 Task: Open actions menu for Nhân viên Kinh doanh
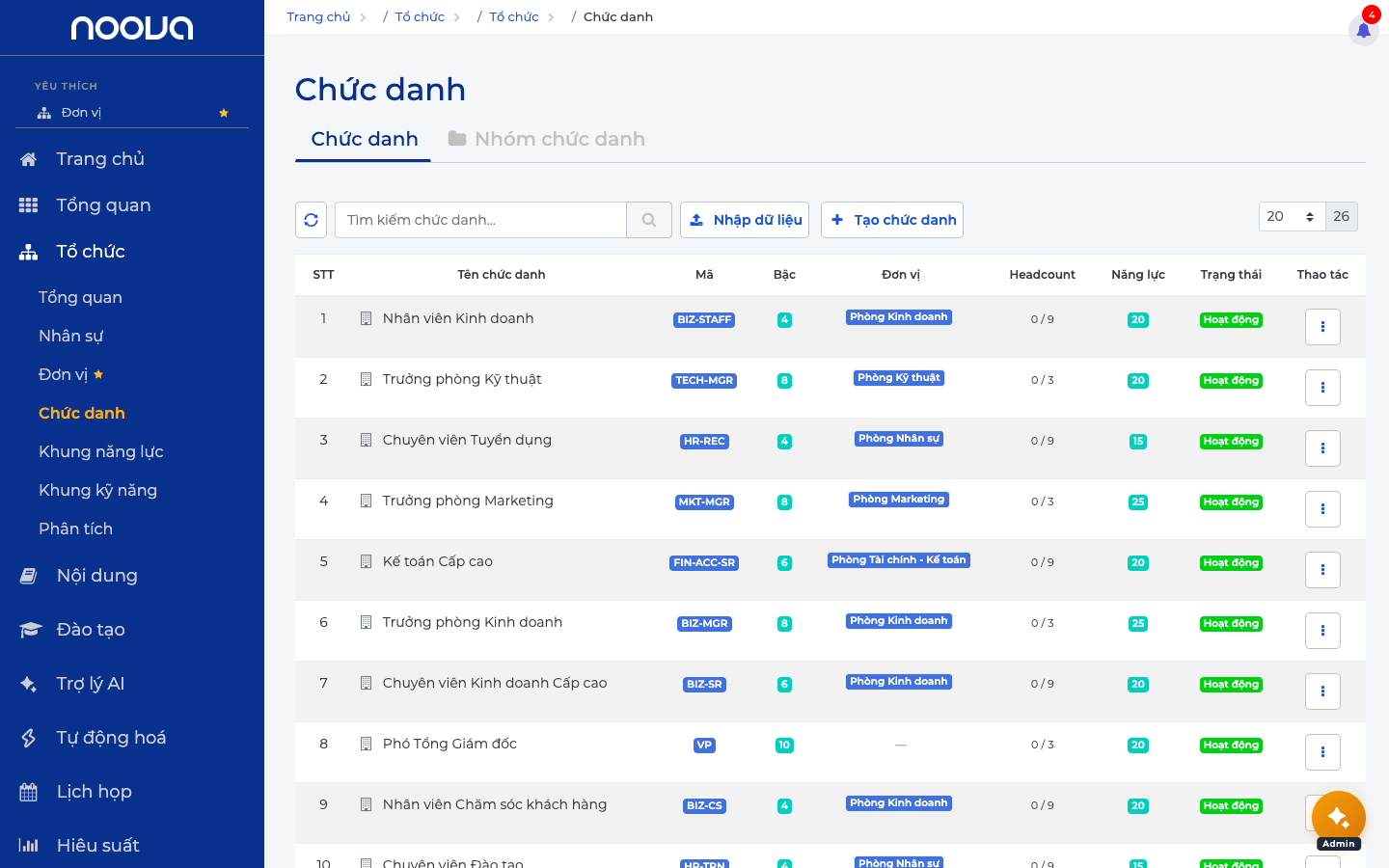1322,327
